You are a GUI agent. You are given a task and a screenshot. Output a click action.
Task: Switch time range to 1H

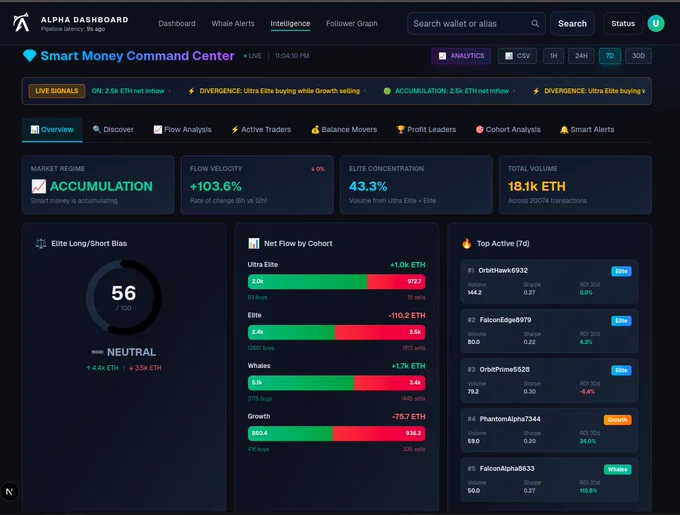coord(551,56)
